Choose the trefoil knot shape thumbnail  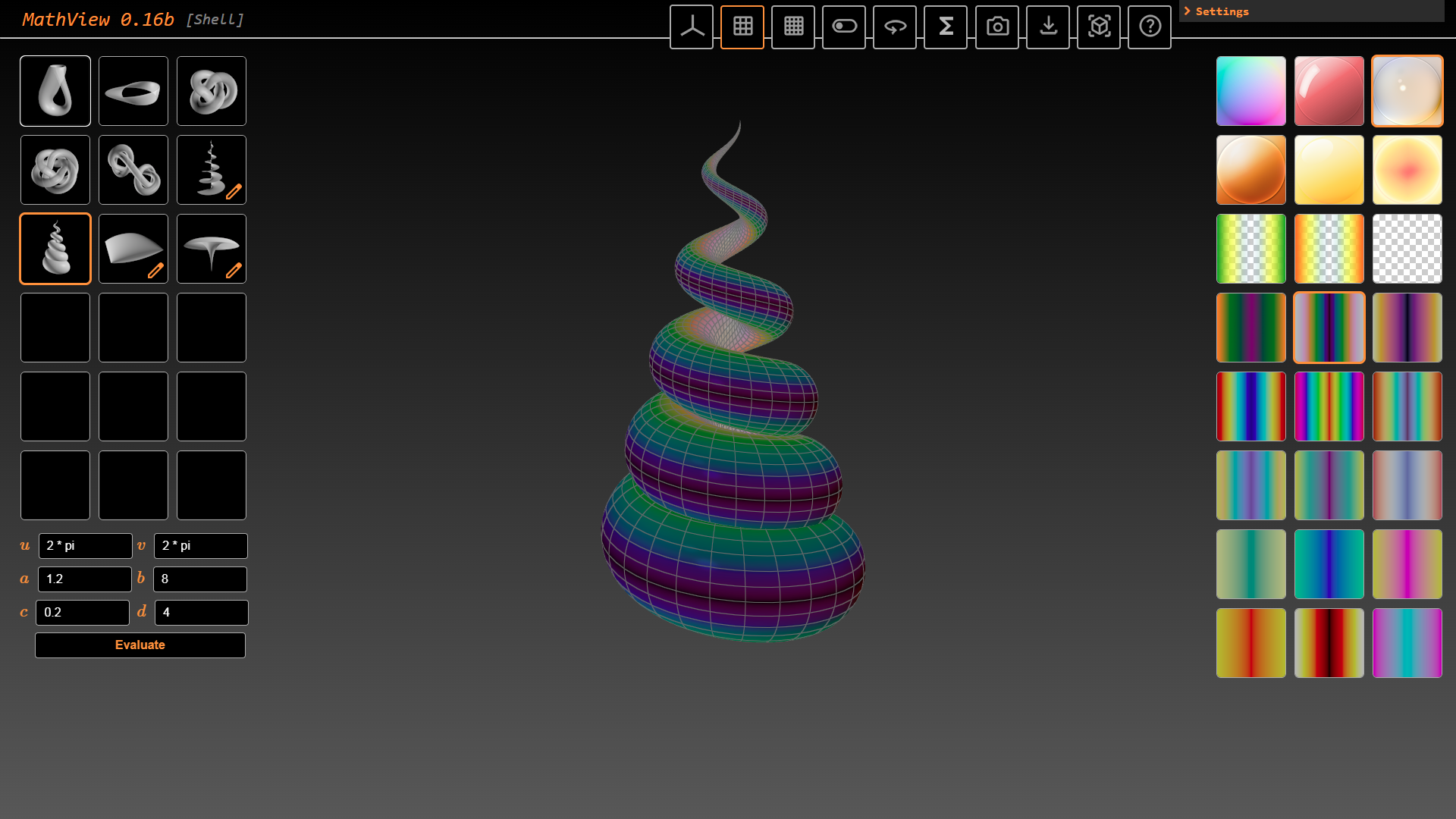coord(212,91)
